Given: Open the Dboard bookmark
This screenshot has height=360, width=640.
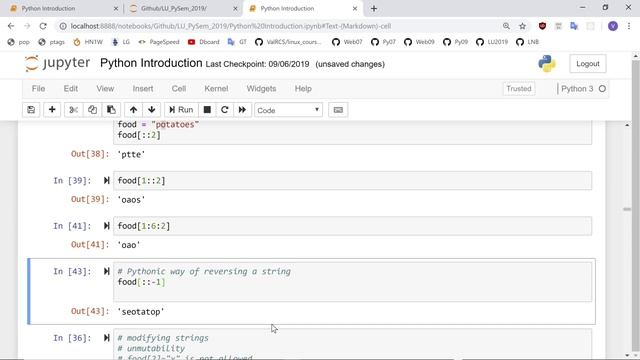Looking at the screenshot, I should point(204,42).
